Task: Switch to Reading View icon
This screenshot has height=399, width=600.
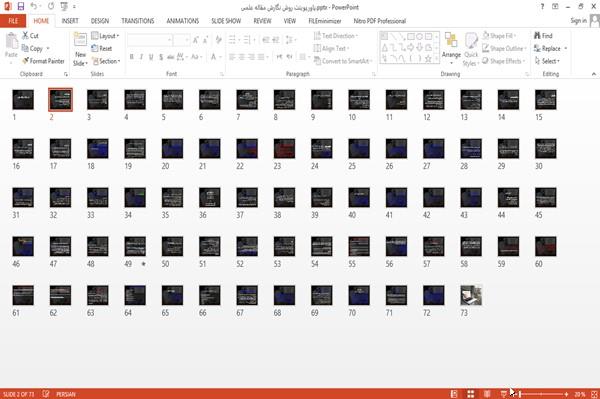Action: 487,394
